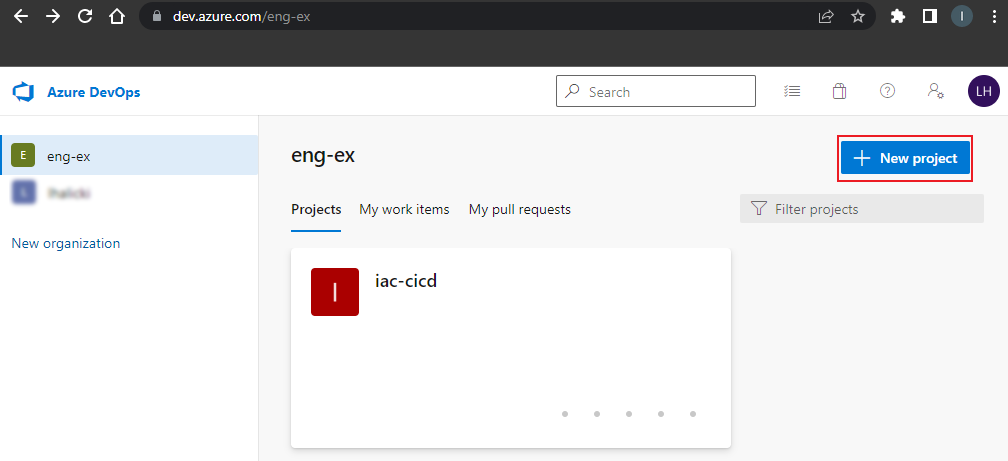Image resolution: width=1008 pixels, height=461 pixels.
Task: Open the browser home page
Action: coord(116,17)
